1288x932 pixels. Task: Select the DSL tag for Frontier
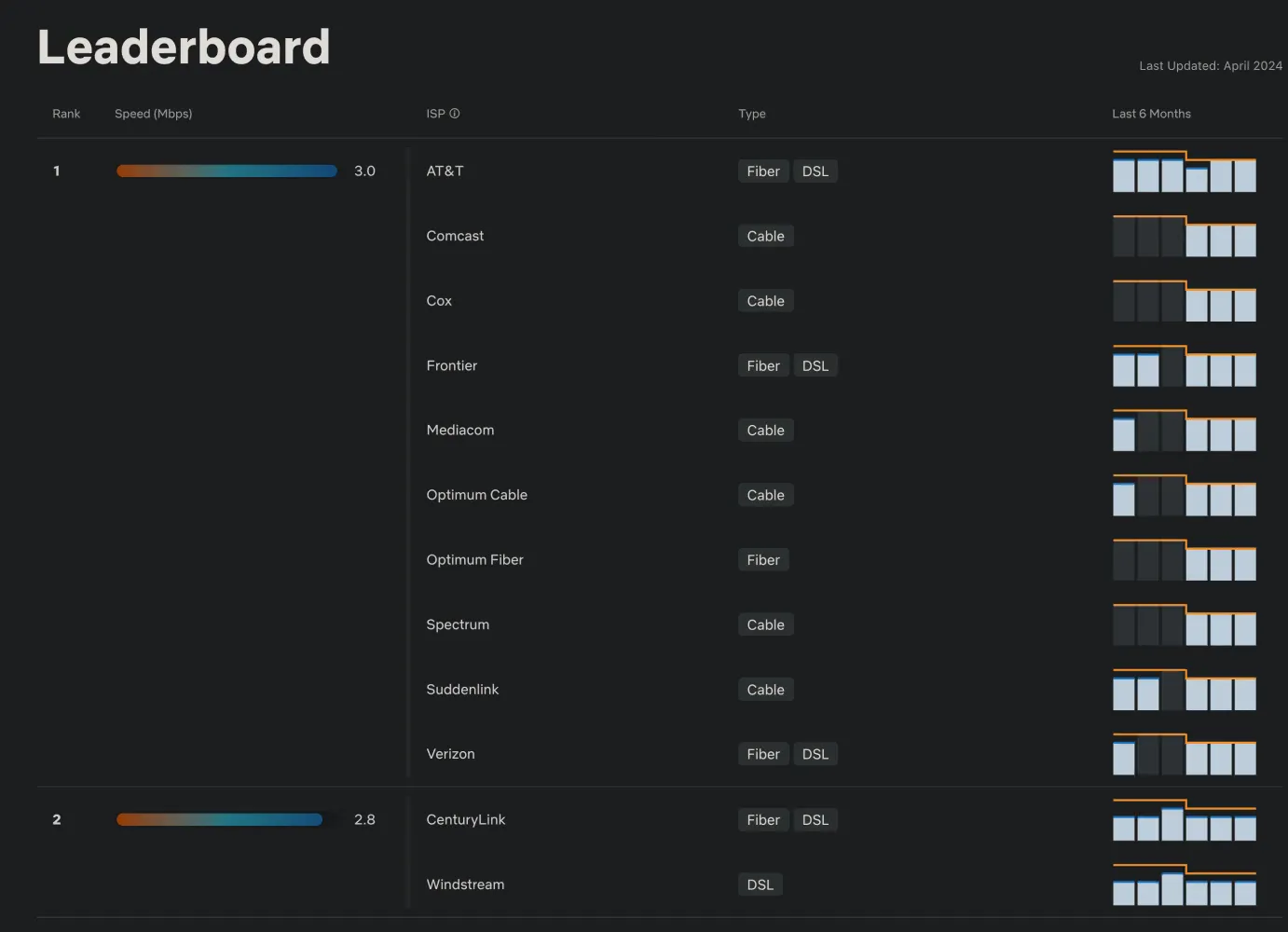pyautogui.click(x=815, y=365)
